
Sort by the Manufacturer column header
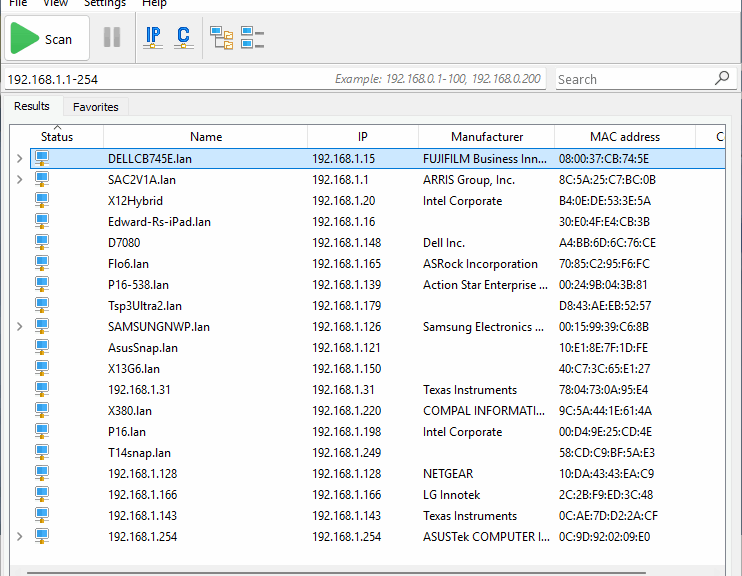pos(487,137)
